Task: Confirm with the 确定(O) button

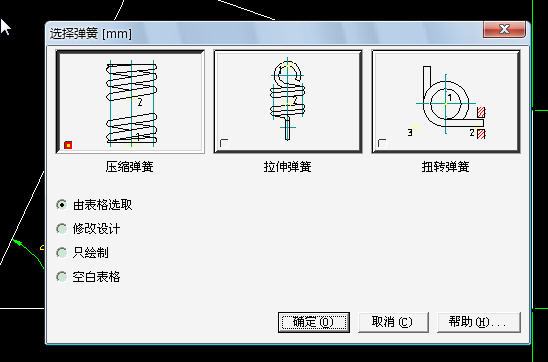Action: click(x=314, y=322)
